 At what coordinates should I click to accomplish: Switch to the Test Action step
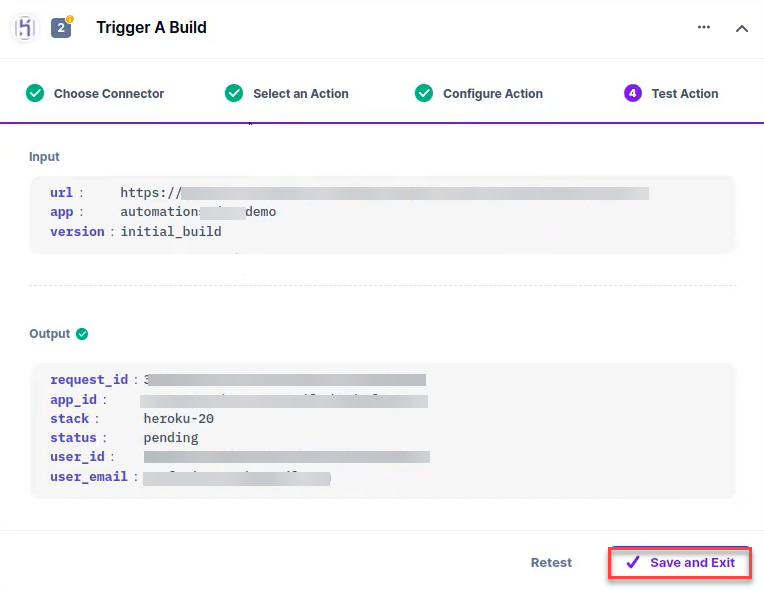tap(685, 94)
